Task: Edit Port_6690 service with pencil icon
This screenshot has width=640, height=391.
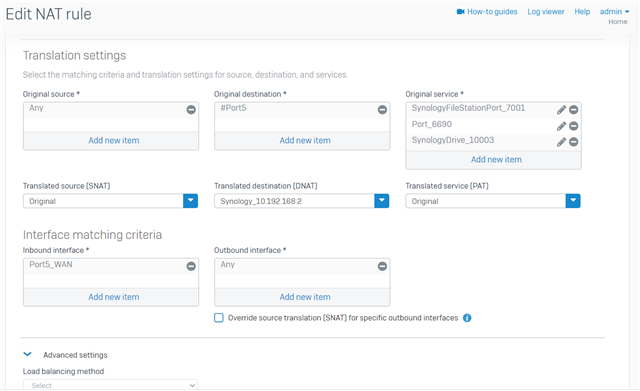Action: (561, 126)
